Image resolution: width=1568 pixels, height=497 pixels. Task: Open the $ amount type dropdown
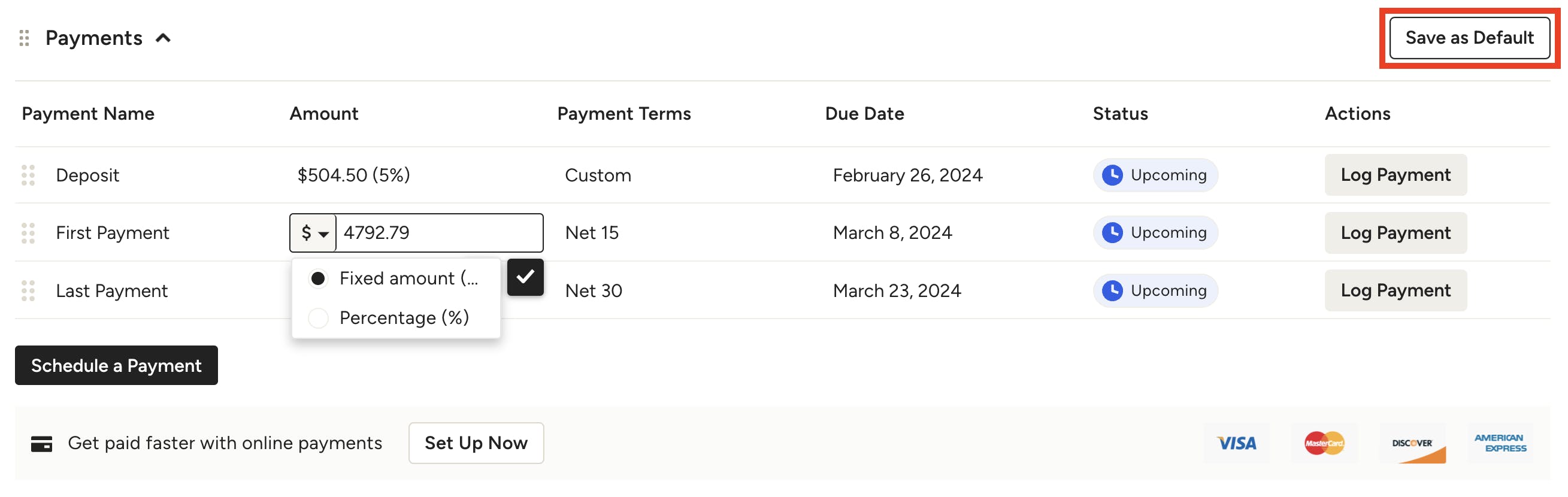click(x=313, y=233)
